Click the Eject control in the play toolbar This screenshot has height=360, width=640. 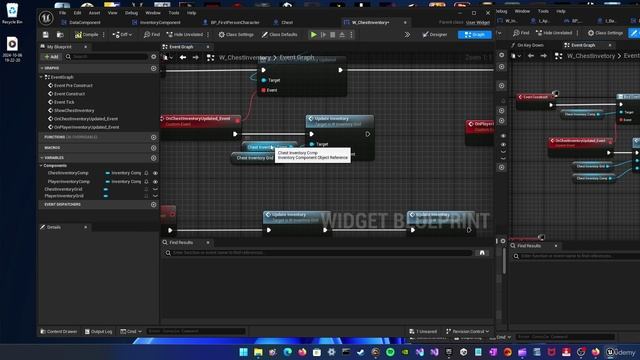tap(342, 35)
